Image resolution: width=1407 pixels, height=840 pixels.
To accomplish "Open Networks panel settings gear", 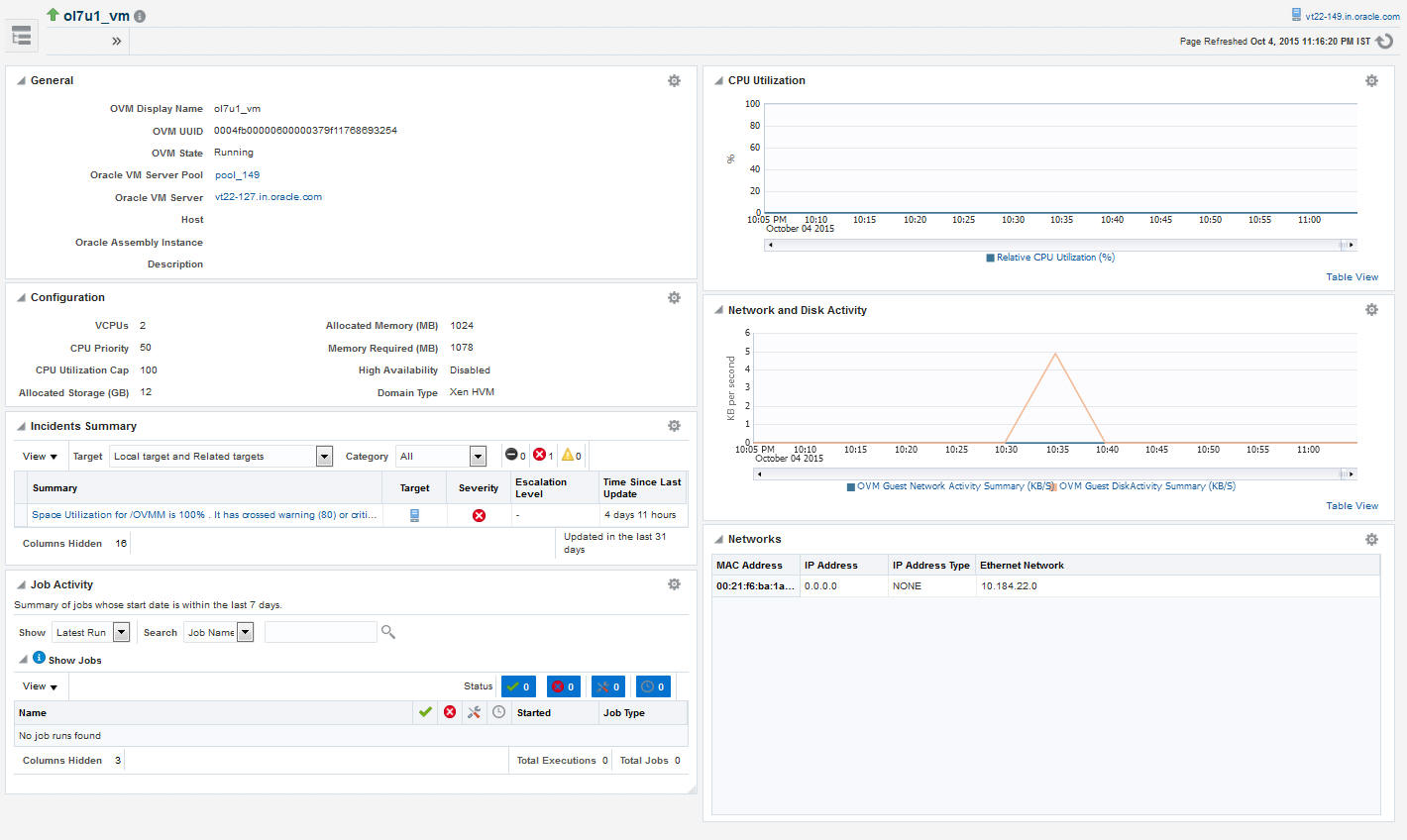I will 1371,539.
